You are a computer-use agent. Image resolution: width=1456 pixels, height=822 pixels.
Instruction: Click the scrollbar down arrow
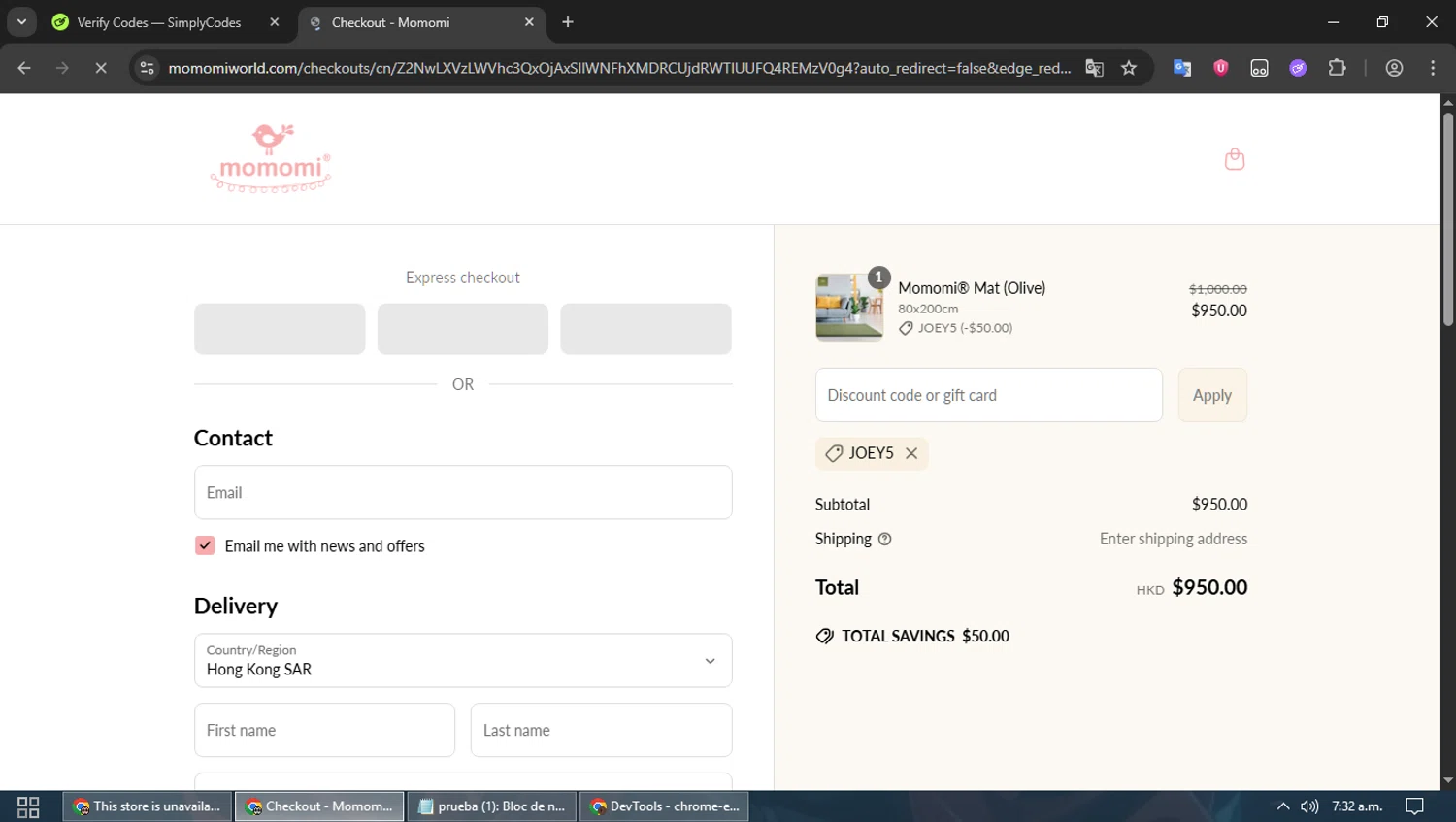coord(1448,780)
